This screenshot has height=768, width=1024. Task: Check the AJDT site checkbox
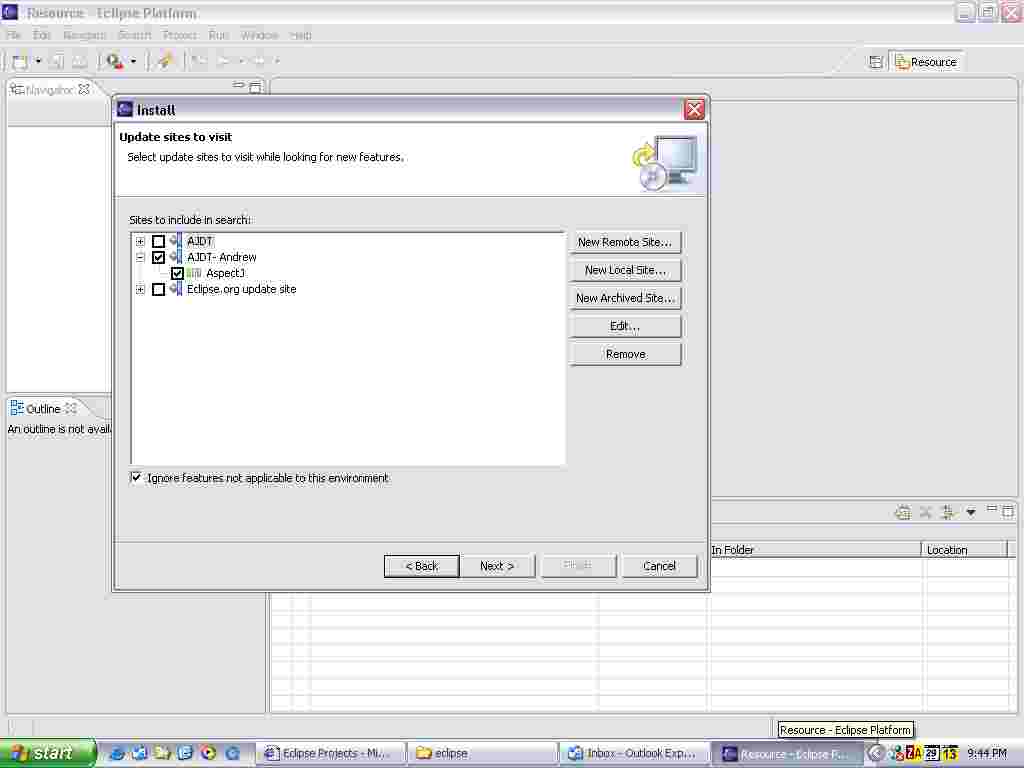point(158,242)
